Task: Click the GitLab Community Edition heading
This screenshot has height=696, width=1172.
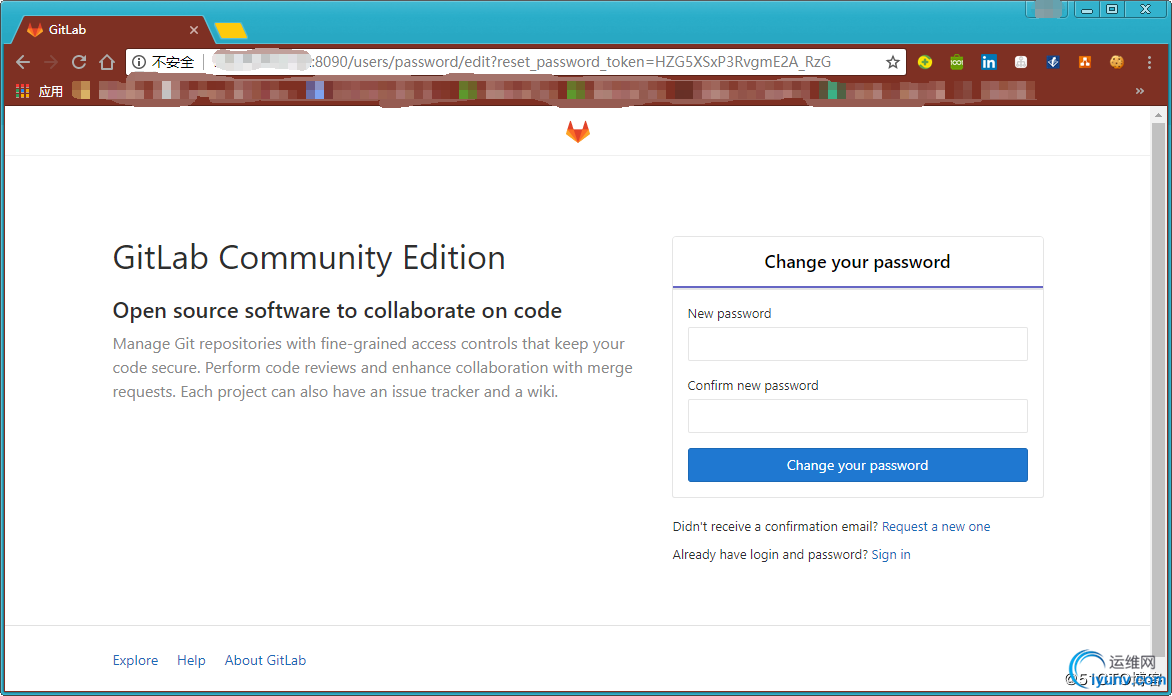Action: click(x=309, y=258)
